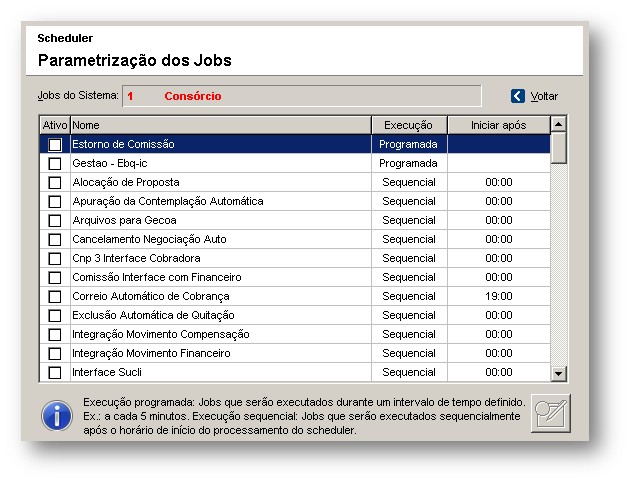This screenshot has height=483, width=631.
Task: Activate the Arquivos para Gecoa checkbox
Action: coord(55,221)
